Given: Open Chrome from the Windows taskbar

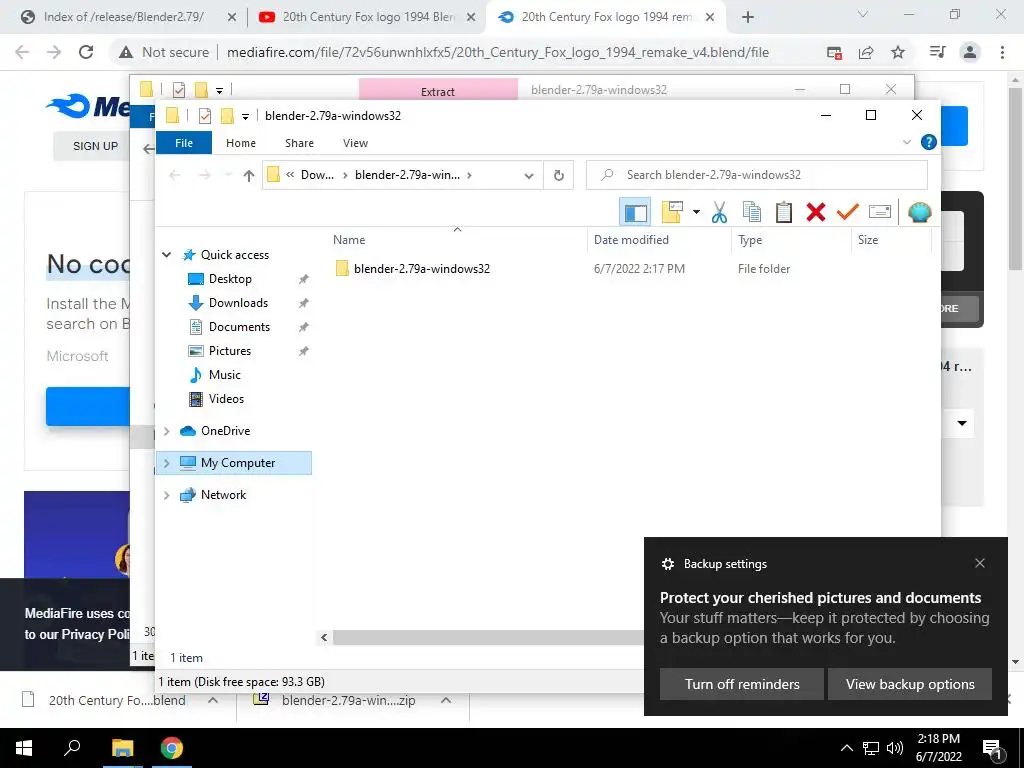Looking at the screenshot, I should [x=172, y=748].
